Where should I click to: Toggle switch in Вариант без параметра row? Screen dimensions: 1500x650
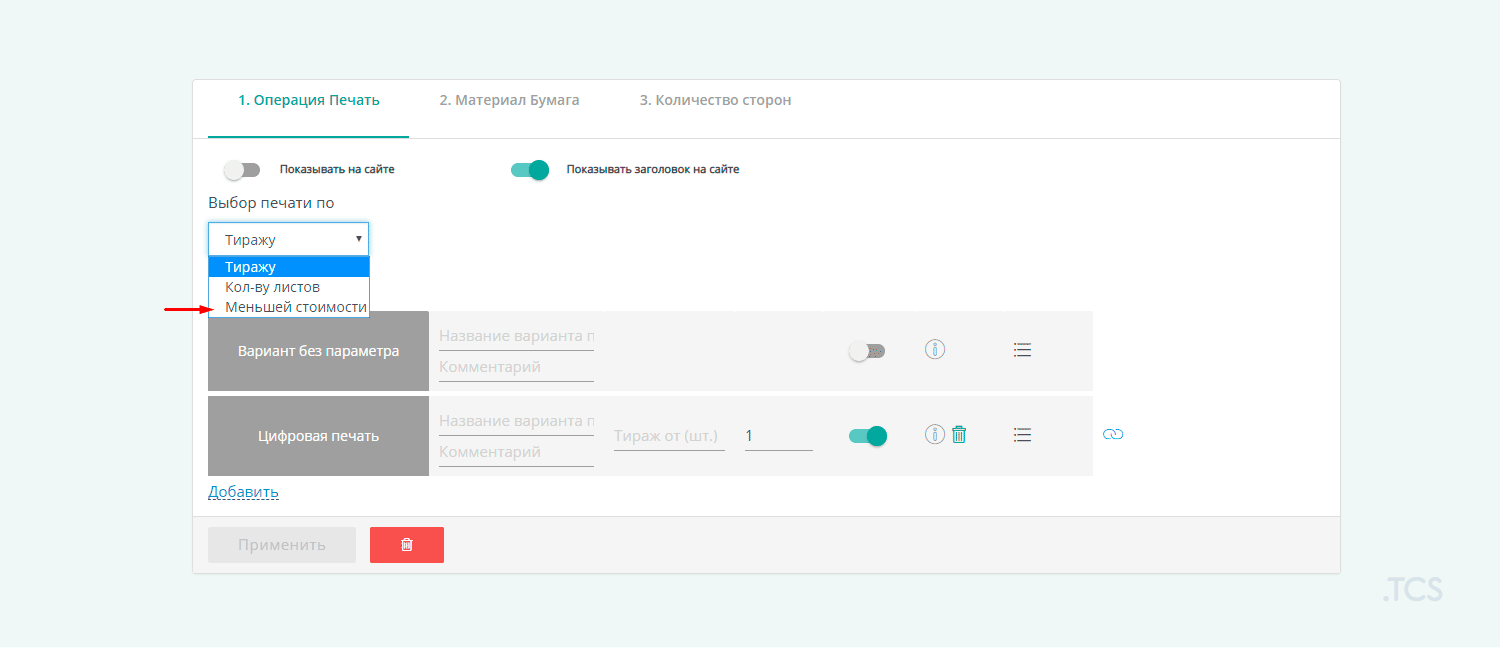866,352
